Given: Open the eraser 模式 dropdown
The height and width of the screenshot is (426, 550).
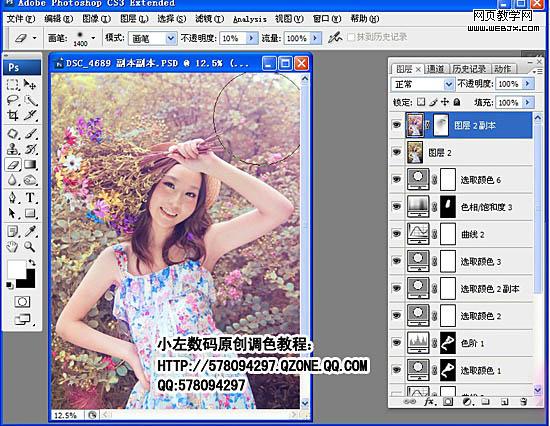Looking at the screenshot, I should (171, 38).
